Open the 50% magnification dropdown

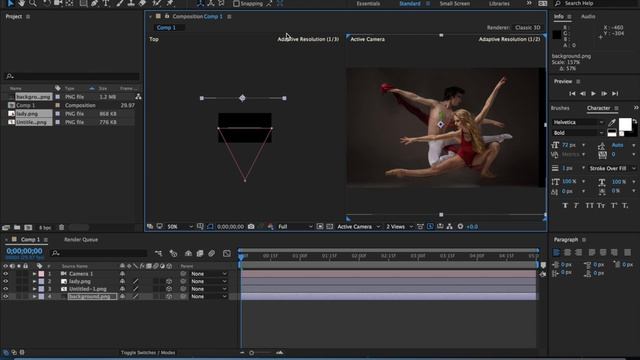tap(180, 227)
